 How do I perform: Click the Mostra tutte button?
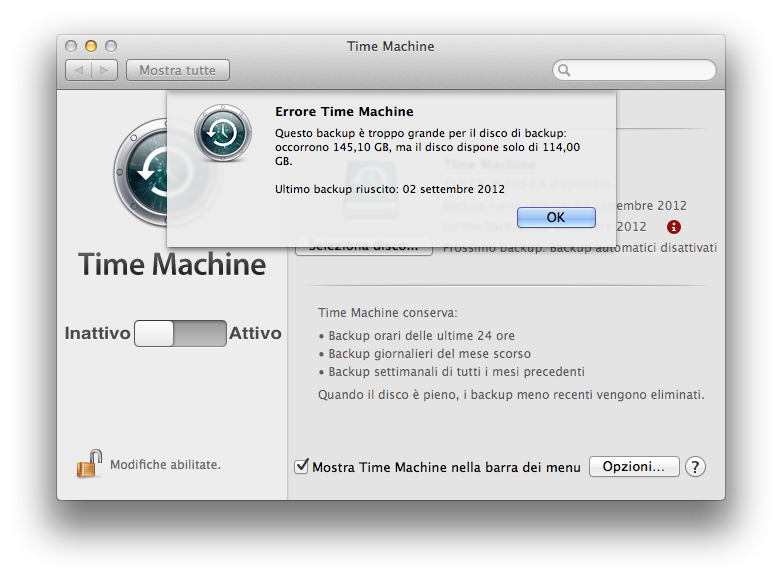[177, 70]
